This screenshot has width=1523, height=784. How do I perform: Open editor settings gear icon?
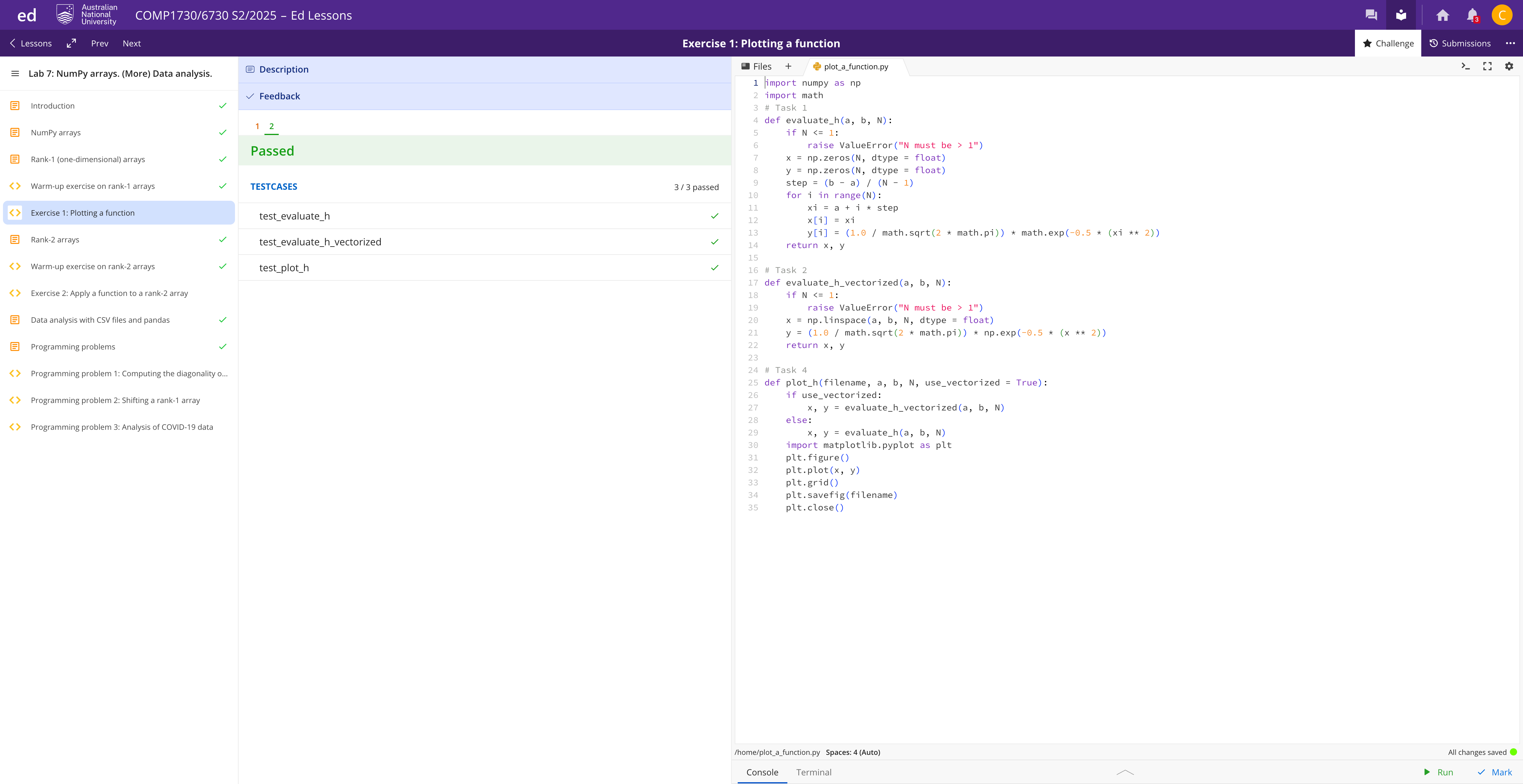pos(1509,66)
